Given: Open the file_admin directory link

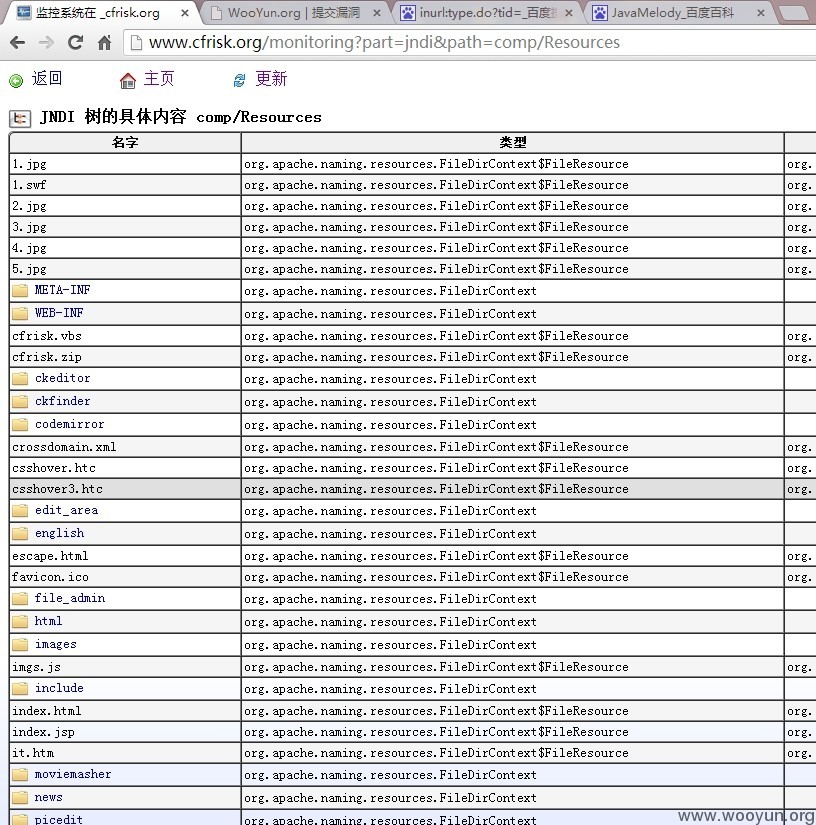Looking at the screenshot, I should [70, 598].
